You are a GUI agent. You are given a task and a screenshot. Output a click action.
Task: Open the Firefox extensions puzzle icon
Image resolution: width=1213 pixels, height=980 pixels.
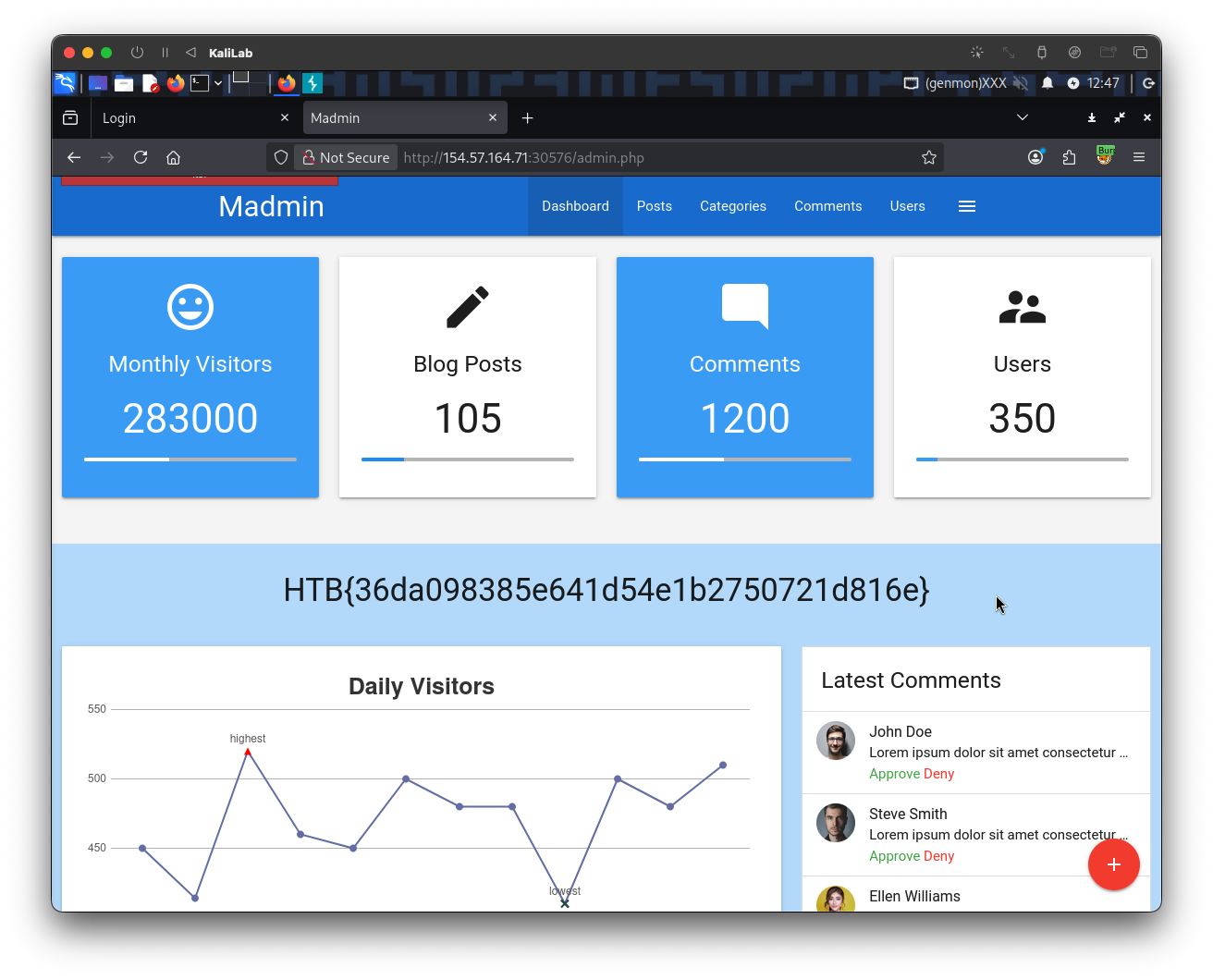click(1070, 157)
